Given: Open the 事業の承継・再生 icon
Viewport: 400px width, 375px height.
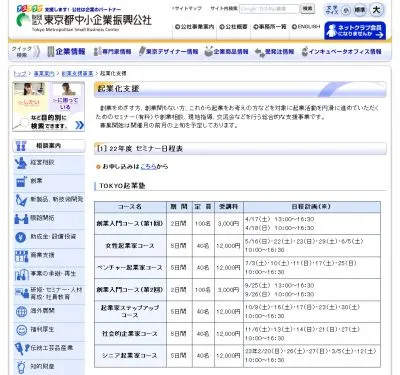Looking at the screenshot, I should click(x=22, y=274).
